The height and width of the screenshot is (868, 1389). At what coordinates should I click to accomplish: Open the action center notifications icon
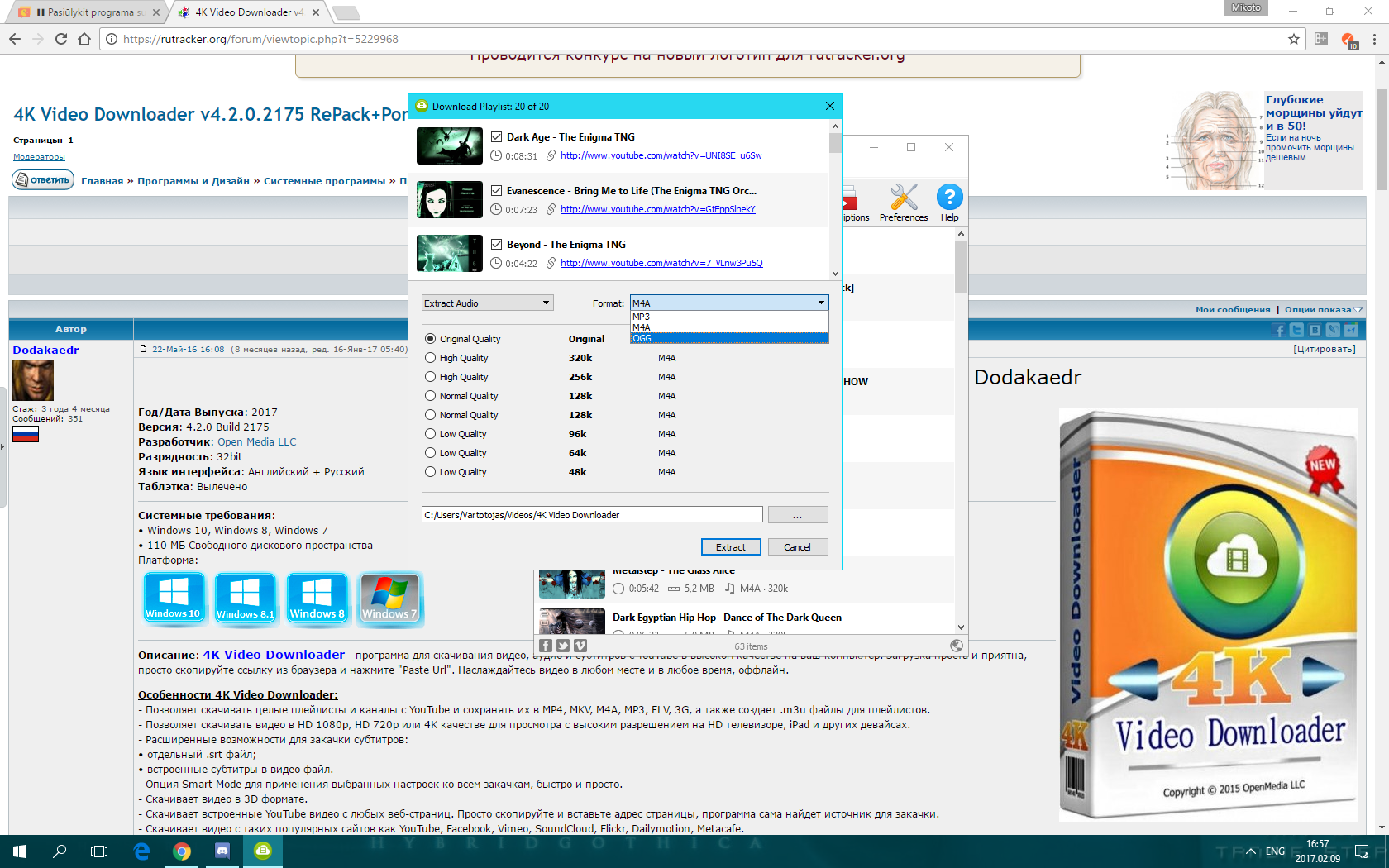click(1362, 851)
